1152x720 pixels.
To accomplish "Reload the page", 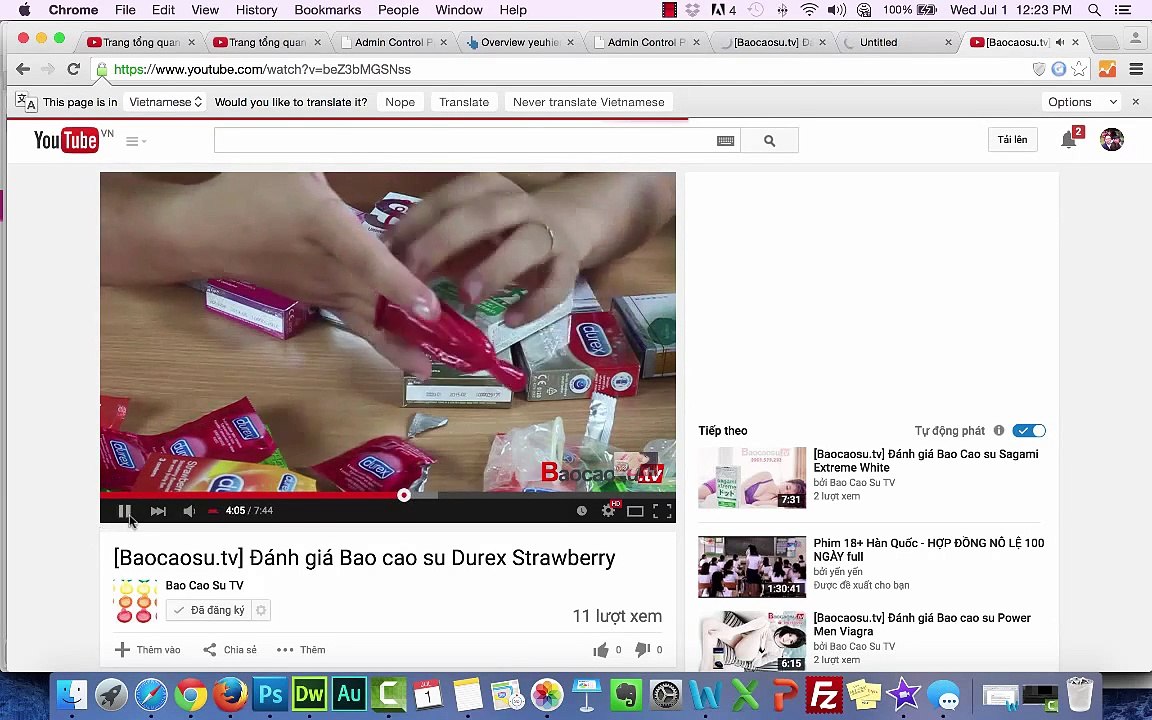I will (73, 69).
